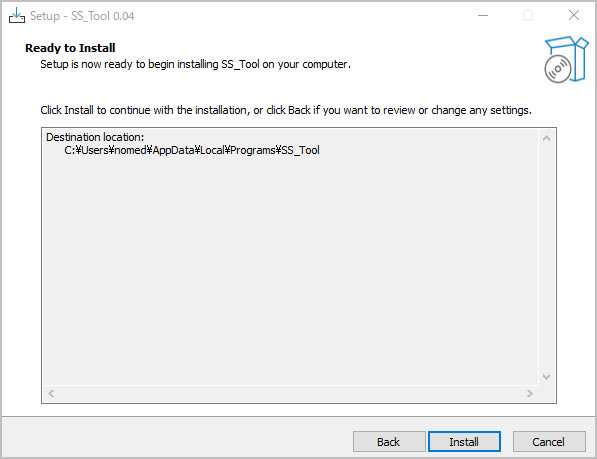Click the vertical scrollbar track in summary box

pos(546,257)
